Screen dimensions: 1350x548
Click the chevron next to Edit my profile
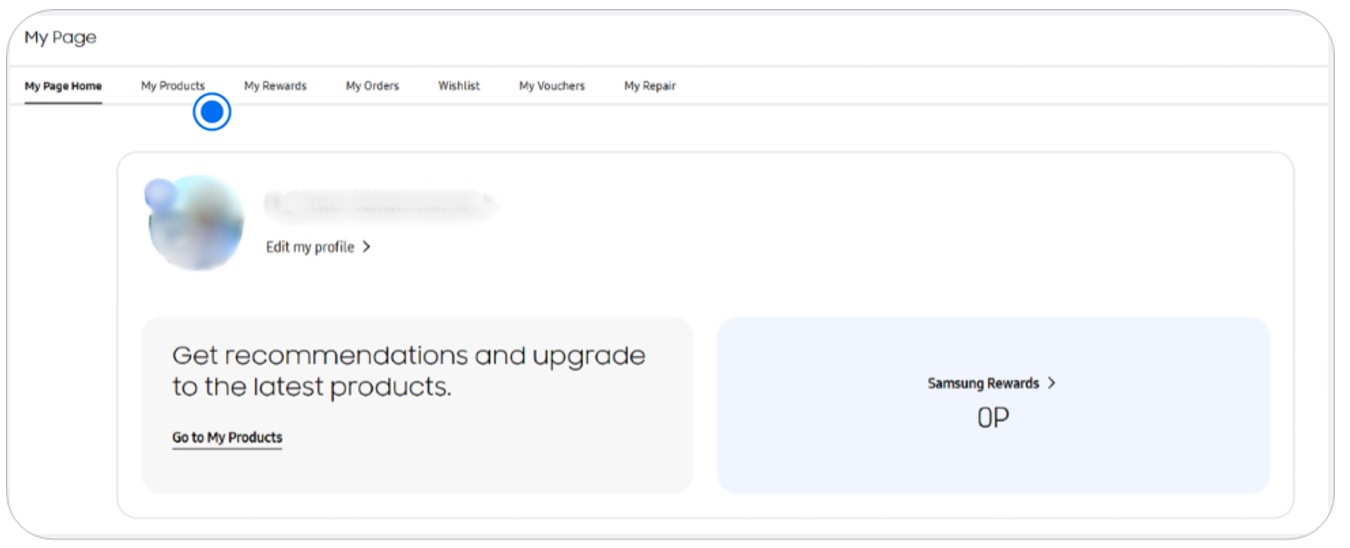367,247
